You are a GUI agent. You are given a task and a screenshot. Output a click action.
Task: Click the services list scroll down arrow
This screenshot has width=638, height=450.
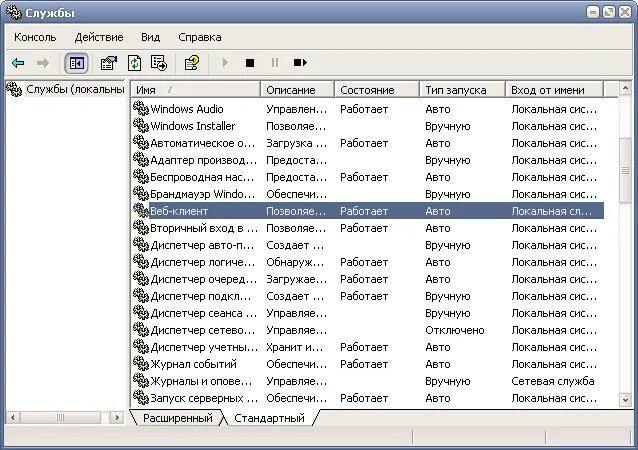tap(625, 399)
